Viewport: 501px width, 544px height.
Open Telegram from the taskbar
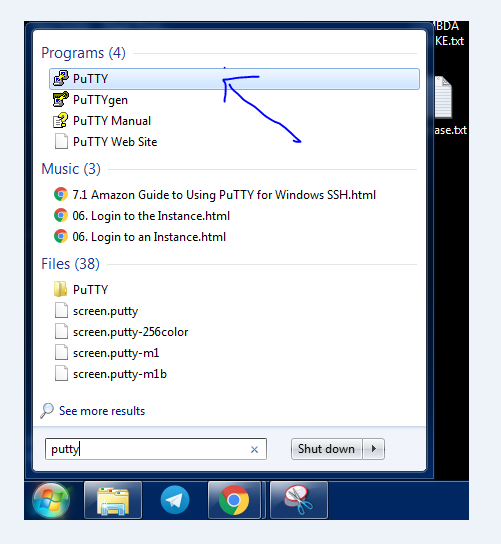(175, 500)
